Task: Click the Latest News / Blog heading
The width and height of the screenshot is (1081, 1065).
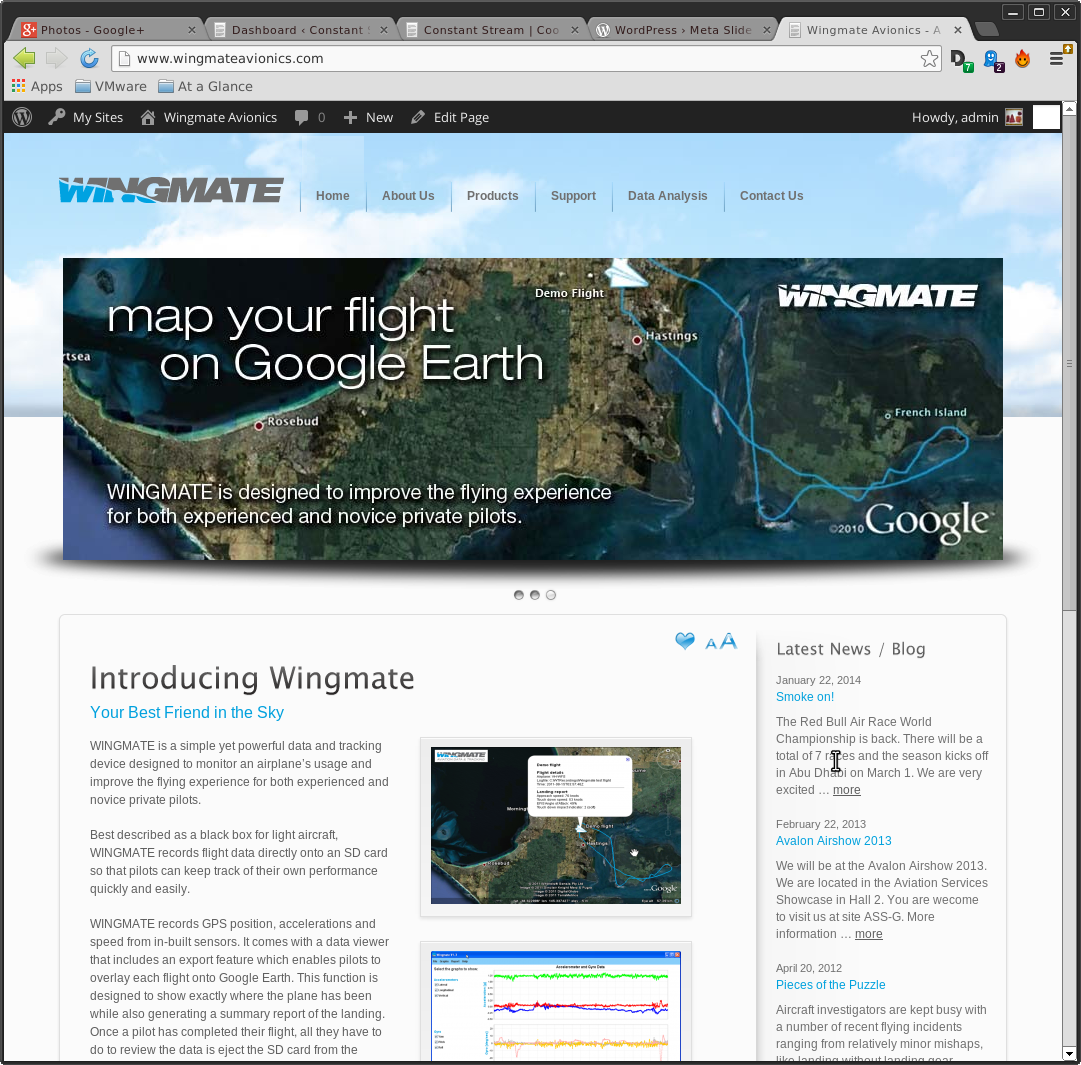Action: click(851, 649)
